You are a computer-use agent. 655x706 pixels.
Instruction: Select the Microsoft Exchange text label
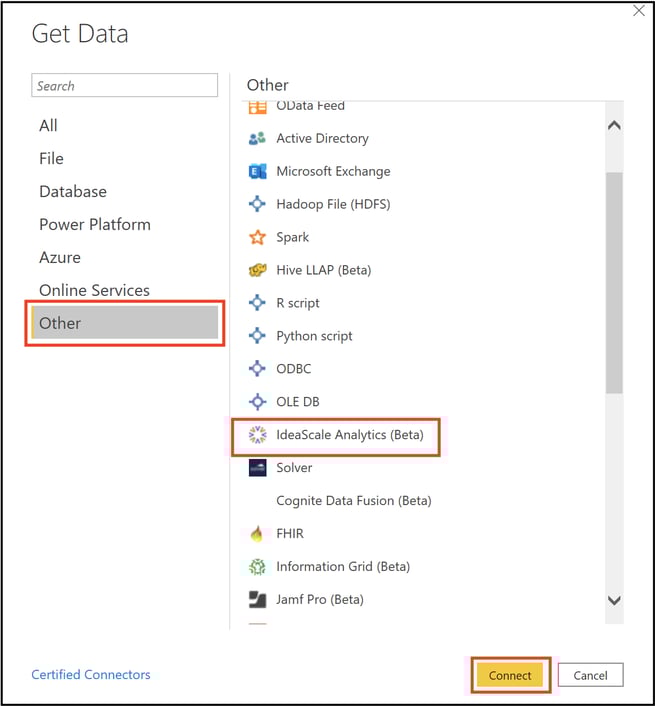(x=333, y=171)
